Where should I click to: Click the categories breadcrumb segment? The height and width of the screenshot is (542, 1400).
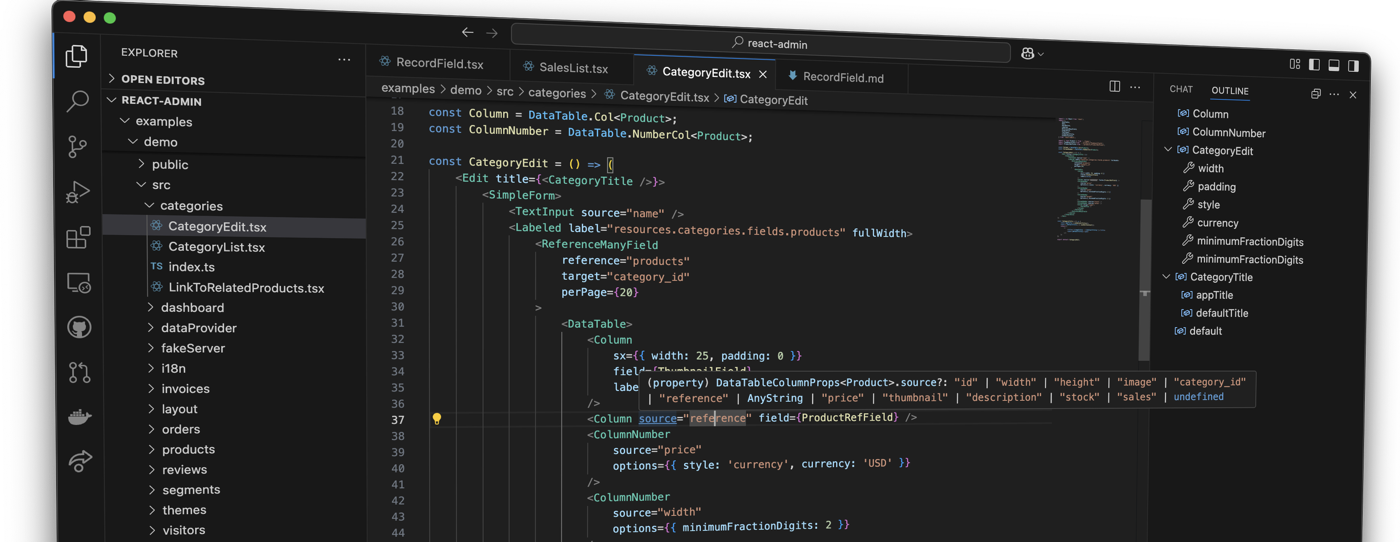(x=557, y=93)
